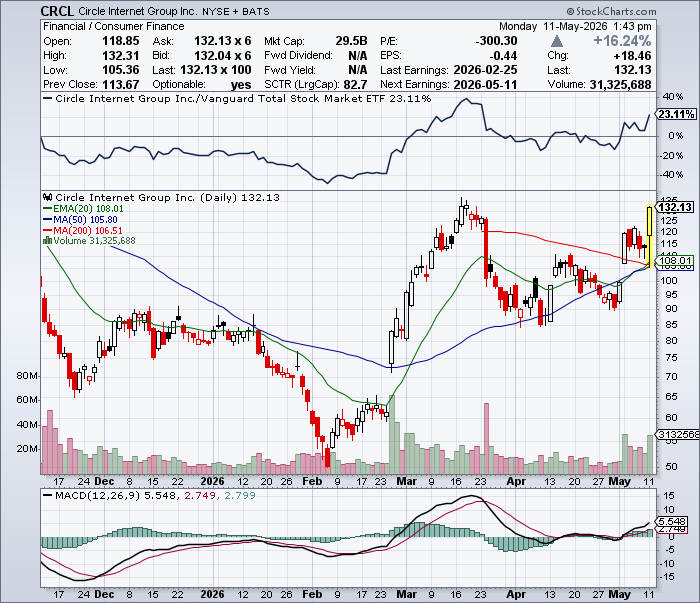The width and height of the screenshot is (700, 603).
Task: Click the volume bars icon in legend
Action: point(47,241)
